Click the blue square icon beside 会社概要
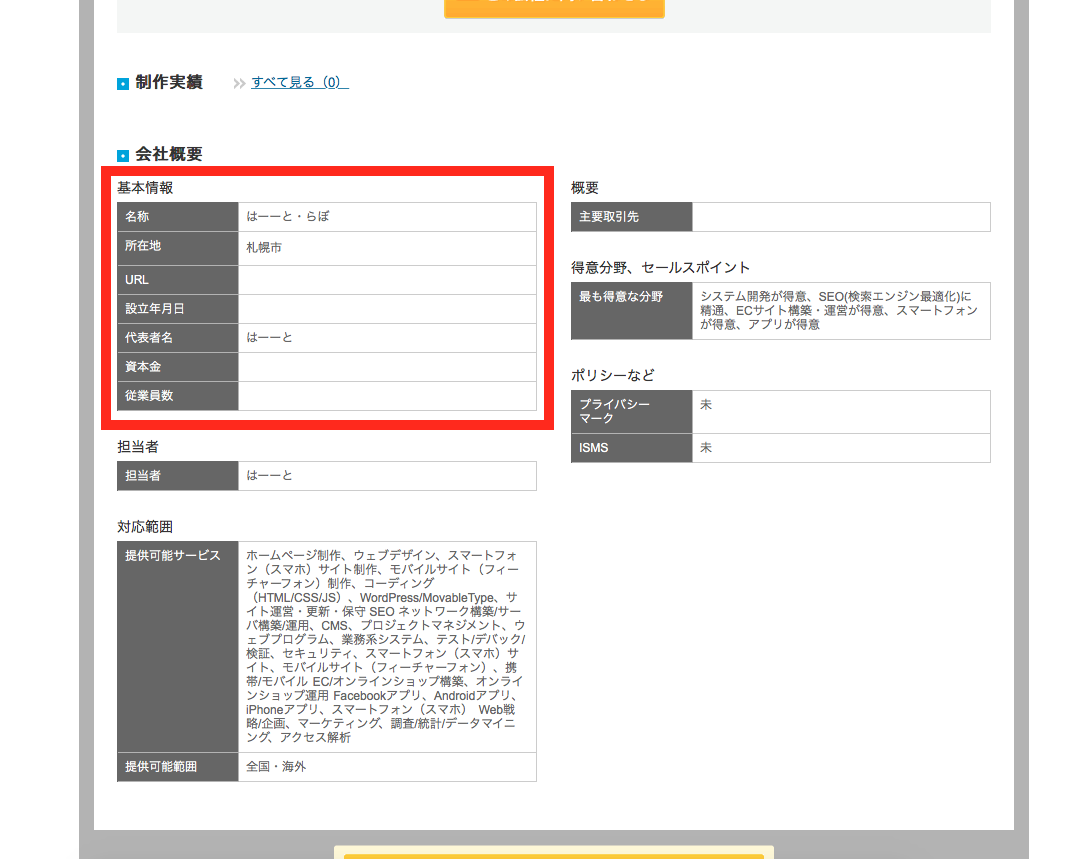 [123, 156]
